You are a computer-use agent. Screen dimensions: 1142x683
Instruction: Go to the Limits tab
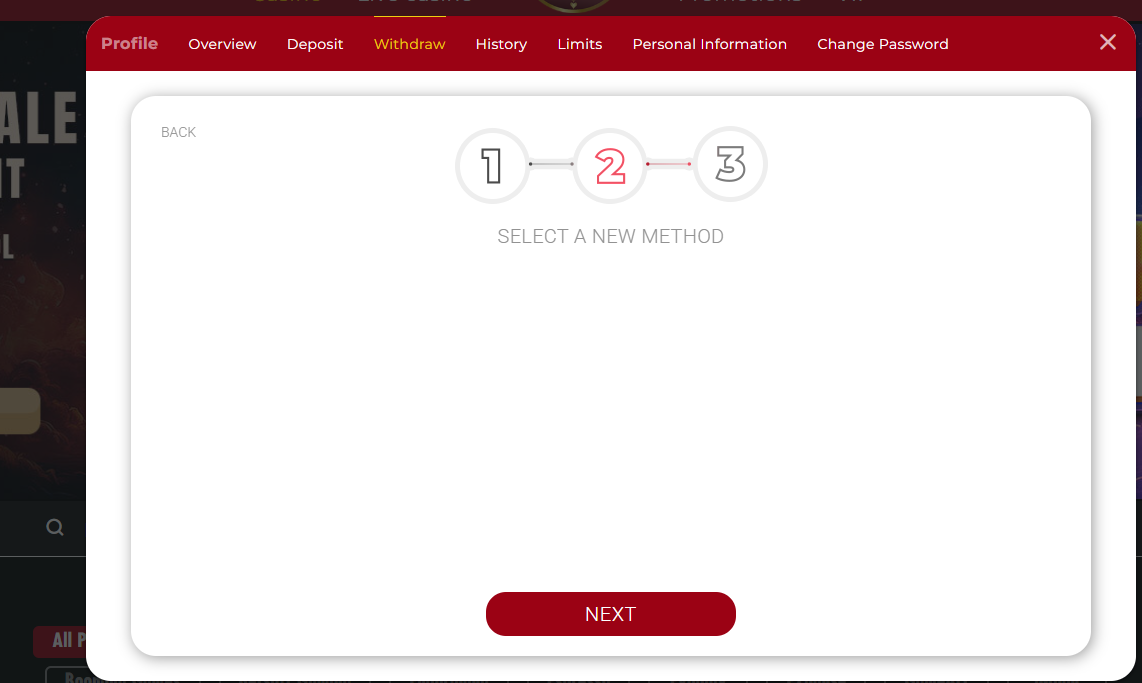tap(579, 44)
